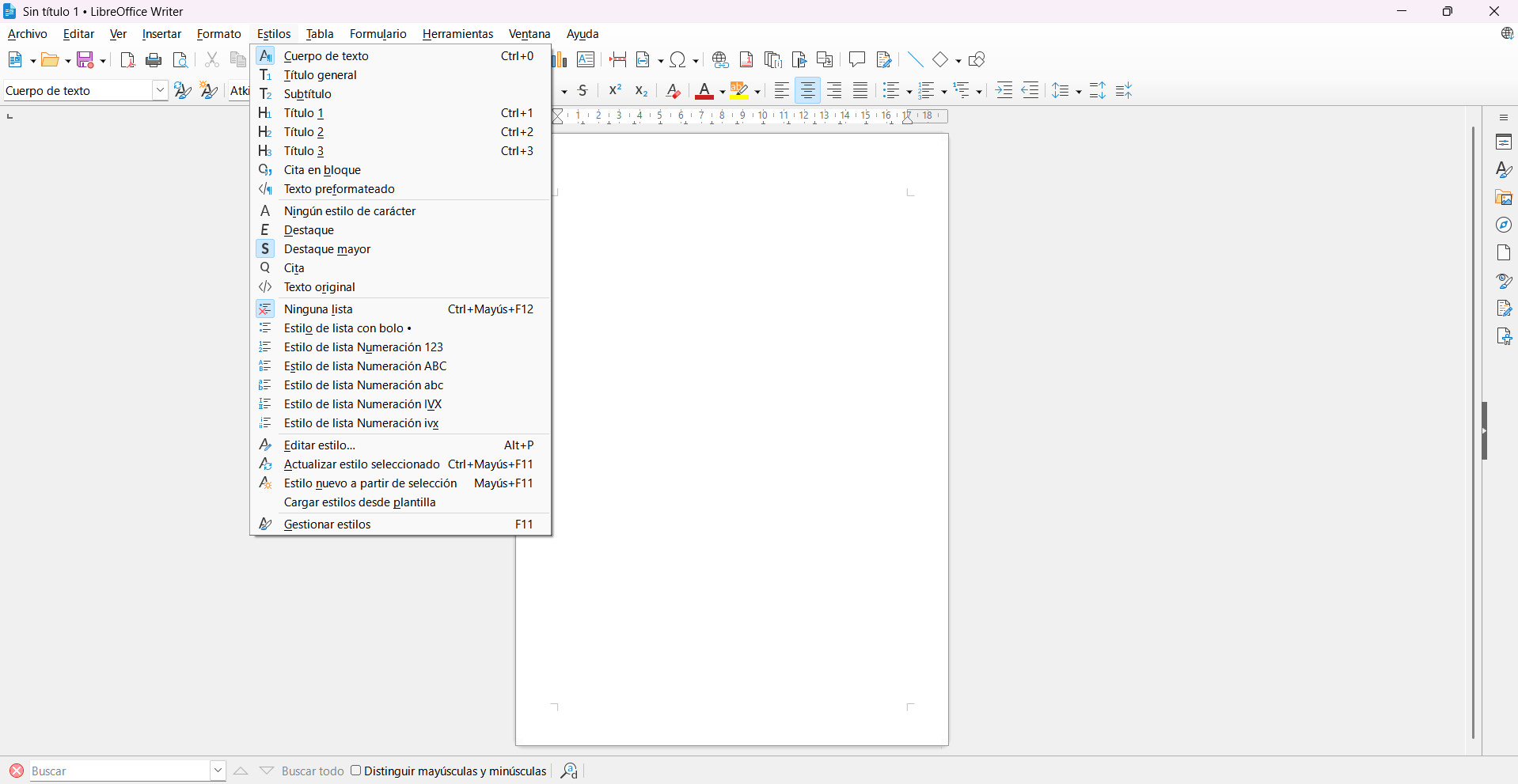
Task: Select Título 1 from the Estilos menu
Action: point(304,113)
